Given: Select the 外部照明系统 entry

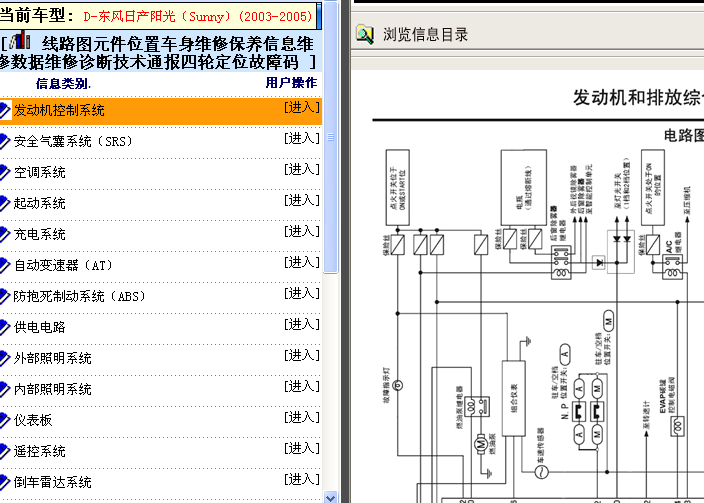Looking at the screenshot, I should (53, 358).
